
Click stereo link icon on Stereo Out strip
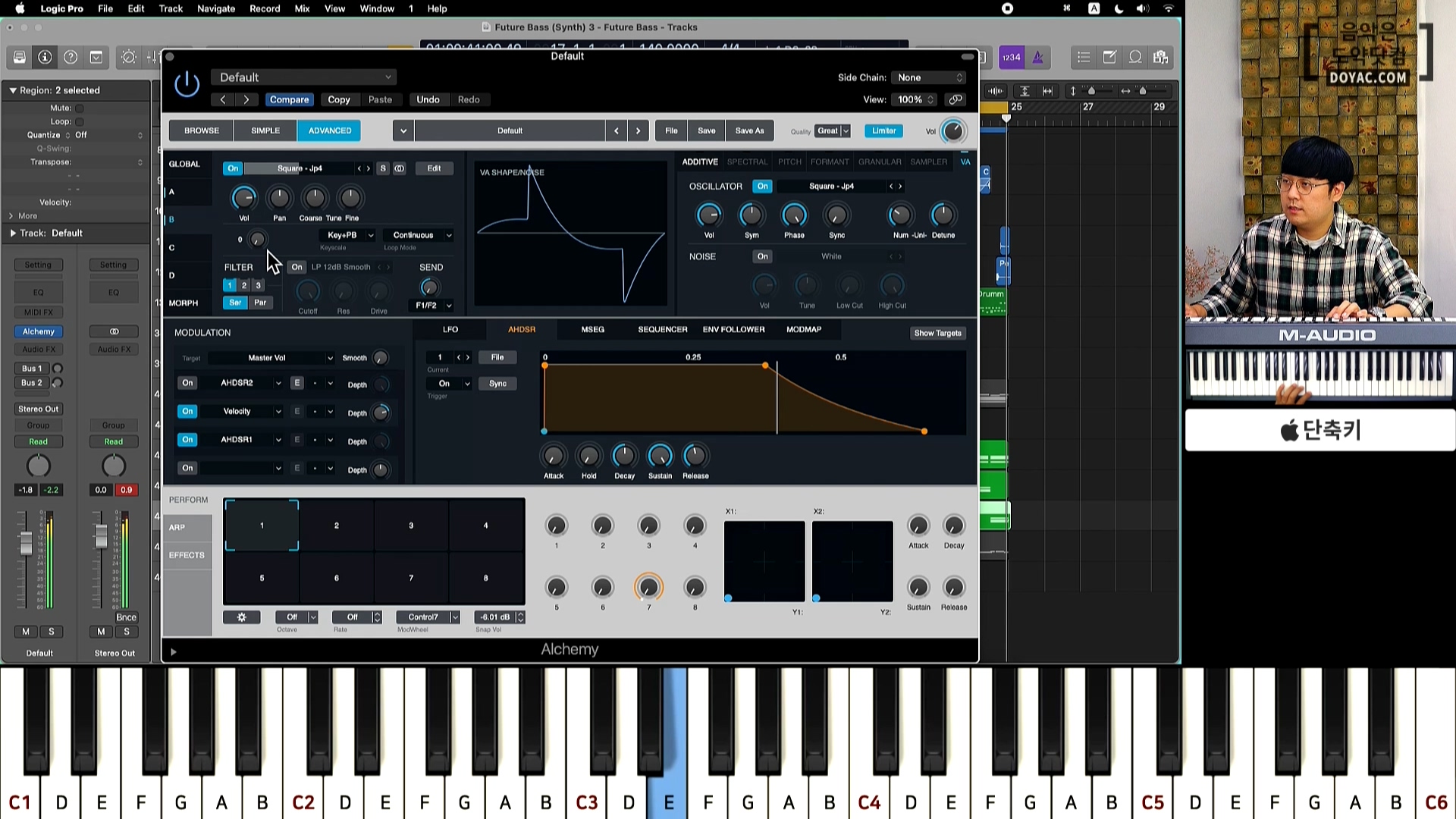[x=114, y=331]
